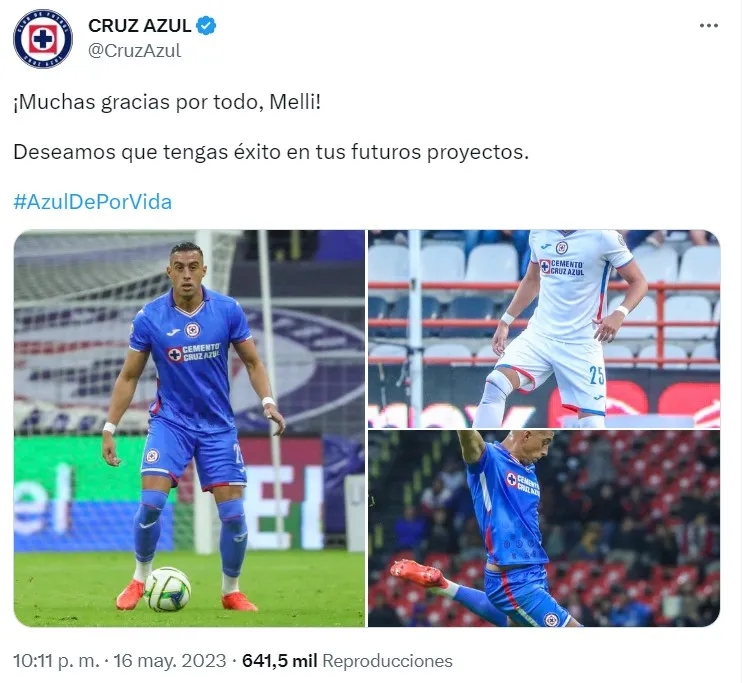Viewport: 742px width, 683px height.
Task: Click the 10:11 p. m. tweet timestamp
Action: (x=56, y=661)
